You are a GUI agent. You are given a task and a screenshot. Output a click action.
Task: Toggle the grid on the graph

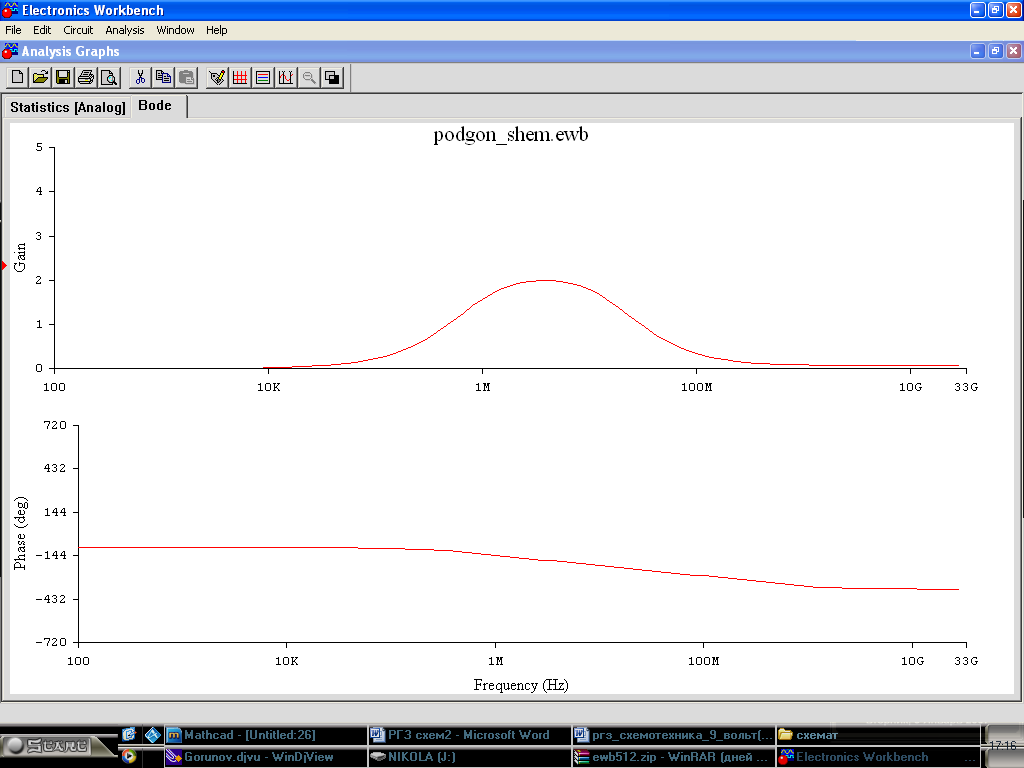coord(240,78)
